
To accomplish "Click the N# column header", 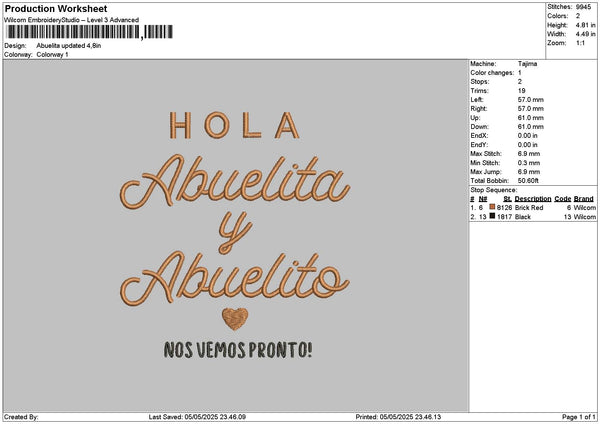I will click(483, 199).
